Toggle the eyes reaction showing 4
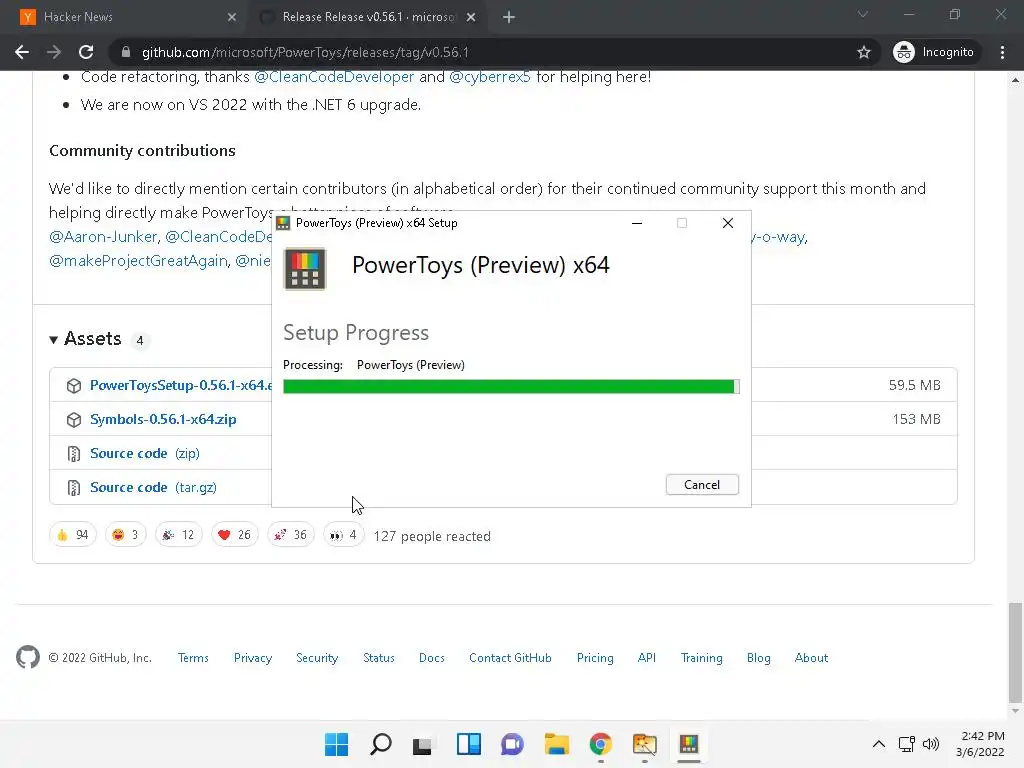Viewport: 1024px width, 768px height. pyautogui.click(x=344, y=535)
